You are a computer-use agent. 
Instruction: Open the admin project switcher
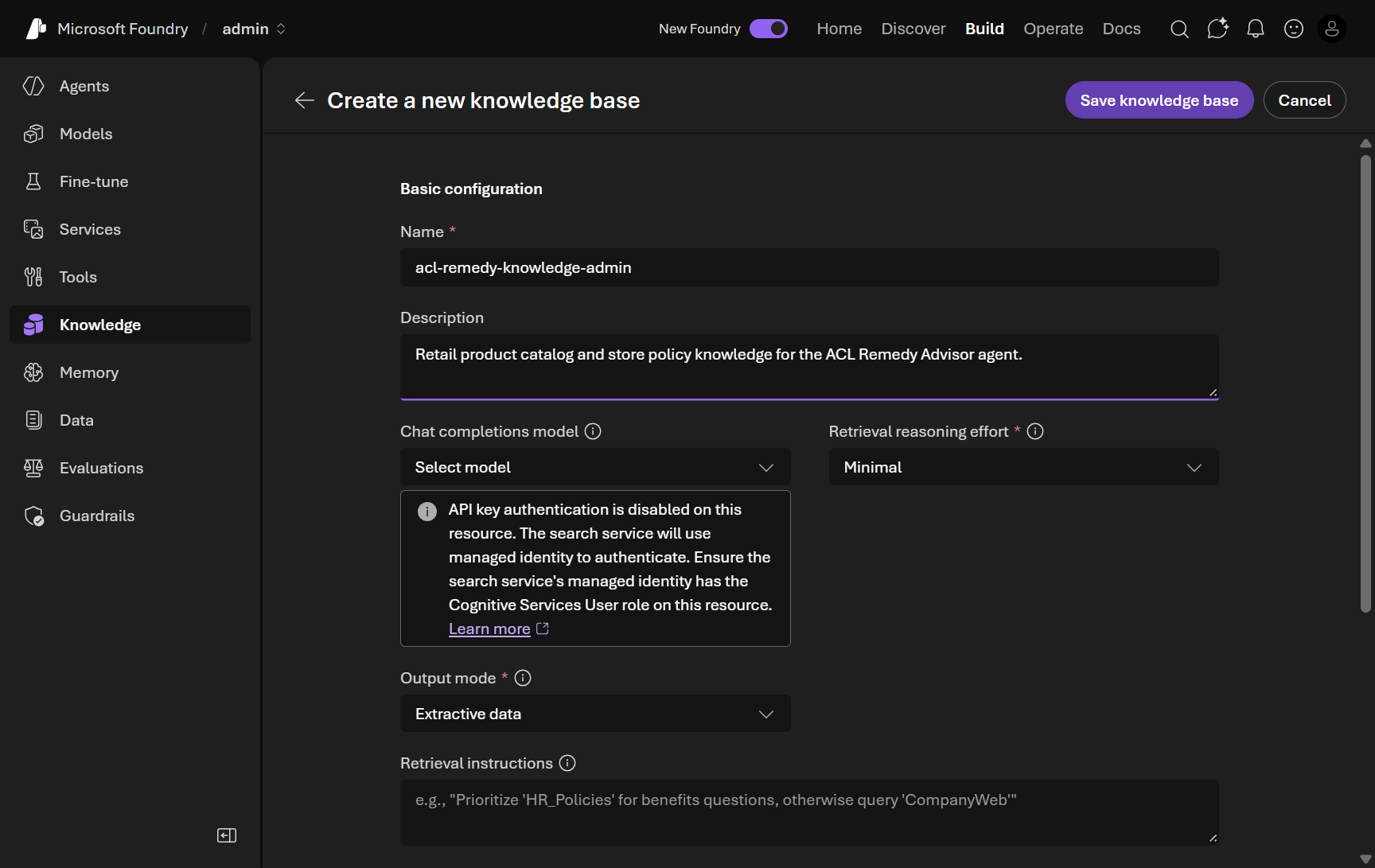tap(254, 29)
